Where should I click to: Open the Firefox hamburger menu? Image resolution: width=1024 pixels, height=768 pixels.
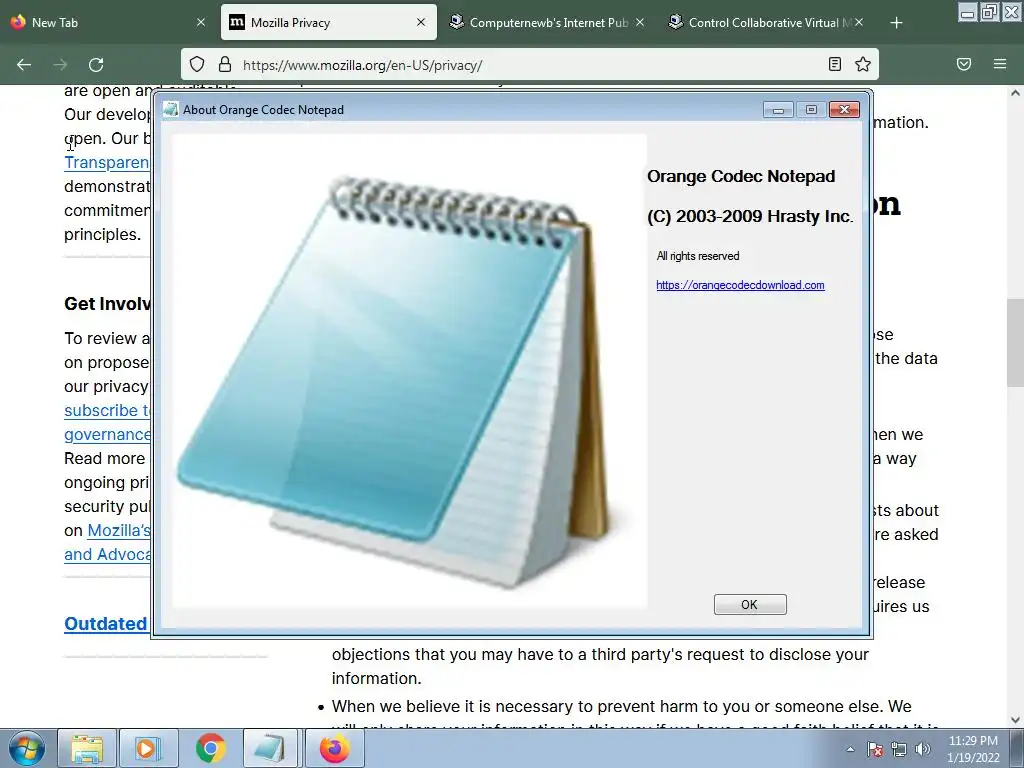[x=1000, y=64]
